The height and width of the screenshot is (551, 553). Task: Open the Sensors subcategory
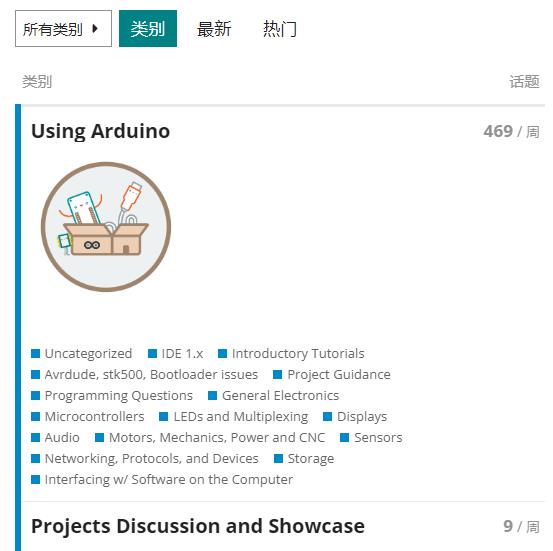[x=378, y=437]
